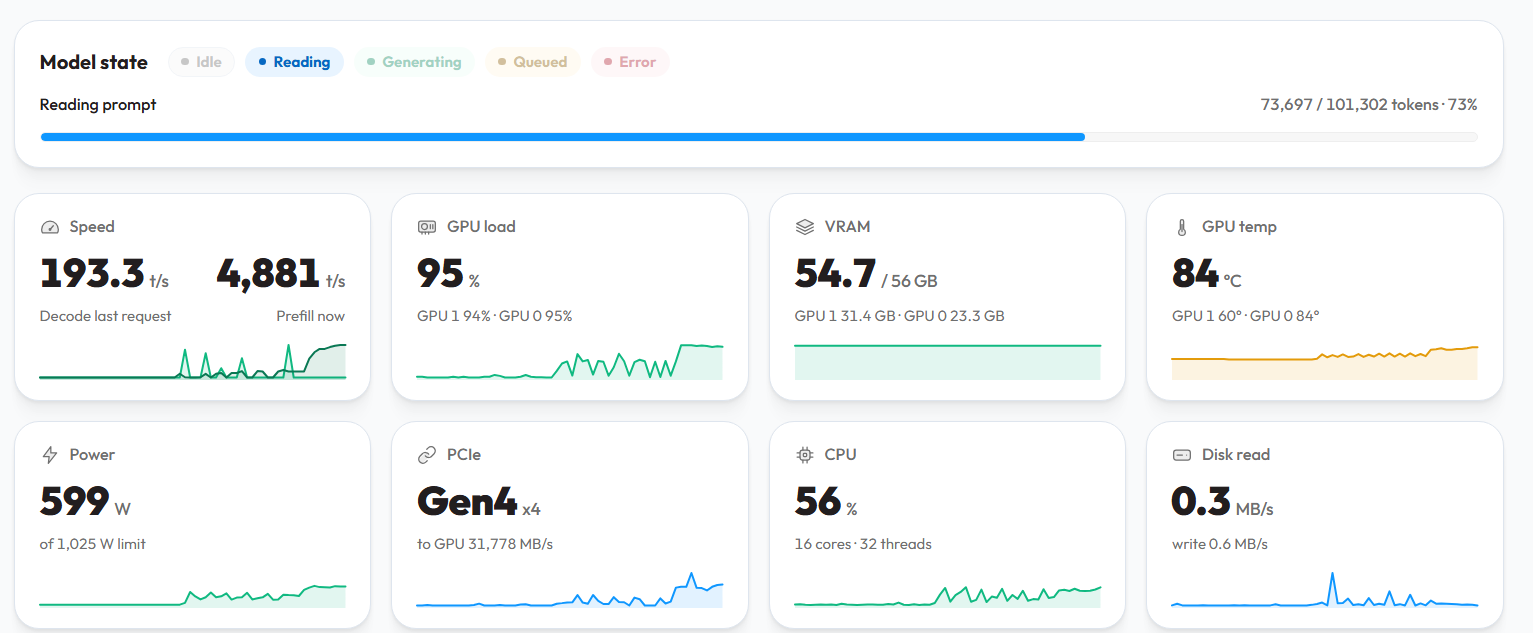Click the token count '73,697 / 101,302 tokens · 73%'
1533x633 pixels.
(1369, 104)
